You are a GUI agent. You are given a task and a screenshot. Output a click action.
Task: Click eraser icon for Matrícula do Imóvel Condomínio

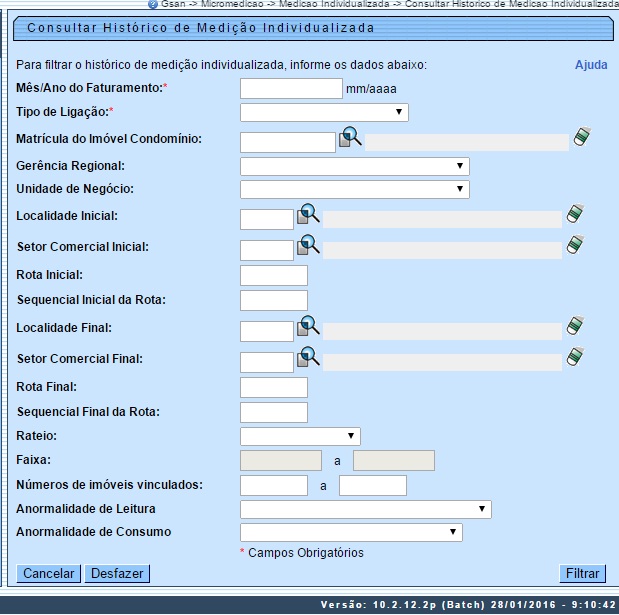(x=581, y=139)
